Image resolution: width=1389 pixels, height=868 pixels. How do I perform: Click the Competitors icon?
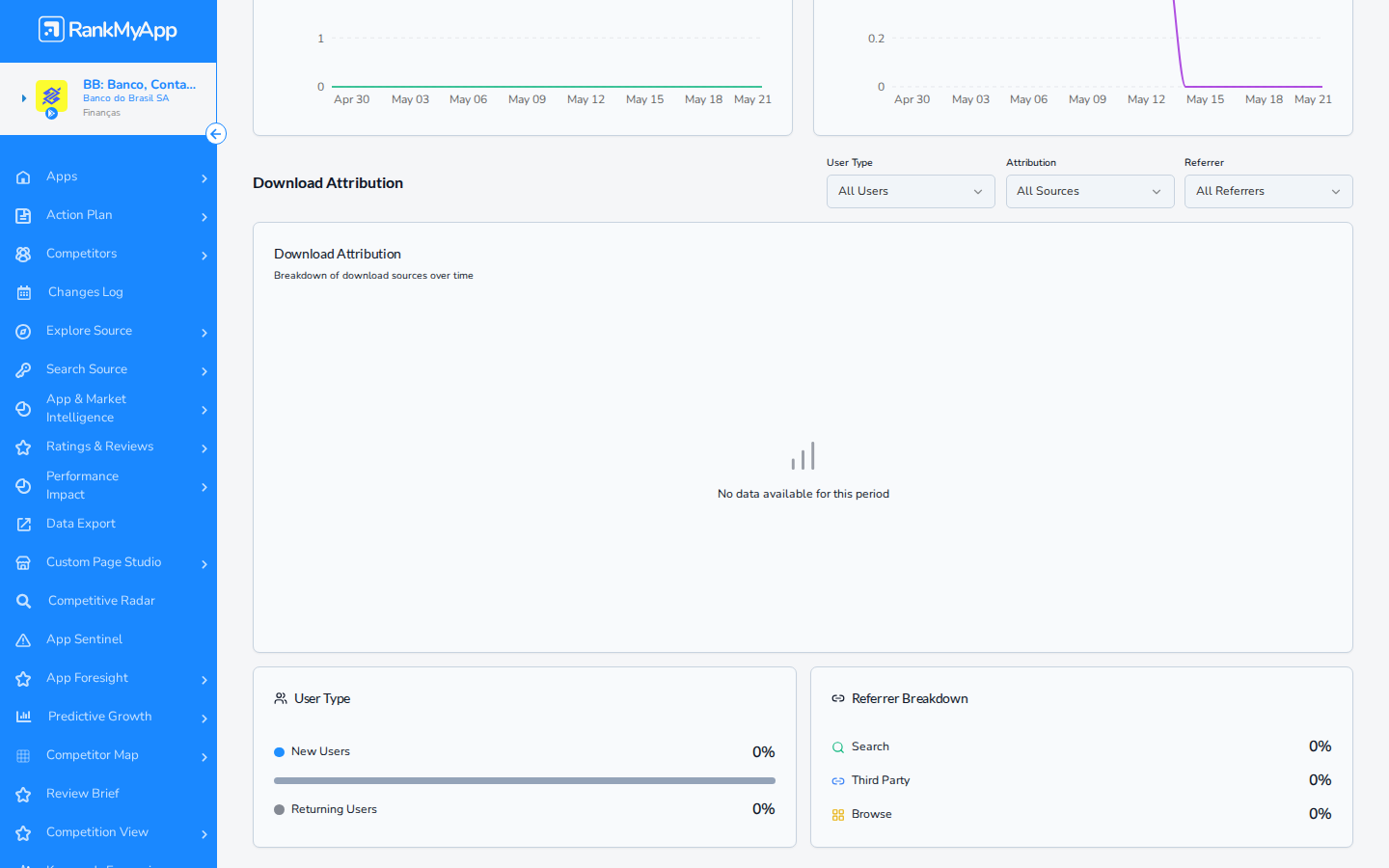pos(23,255)
